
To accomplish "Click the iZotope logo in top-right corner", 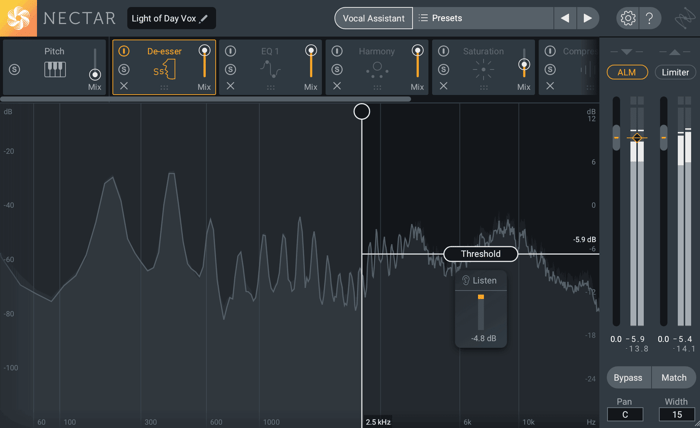I will click(x=684, y=18).
